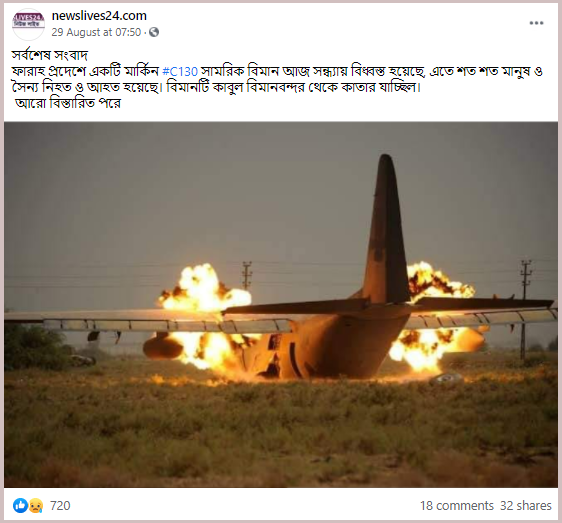View the 18 comments

tap(457, 505)
